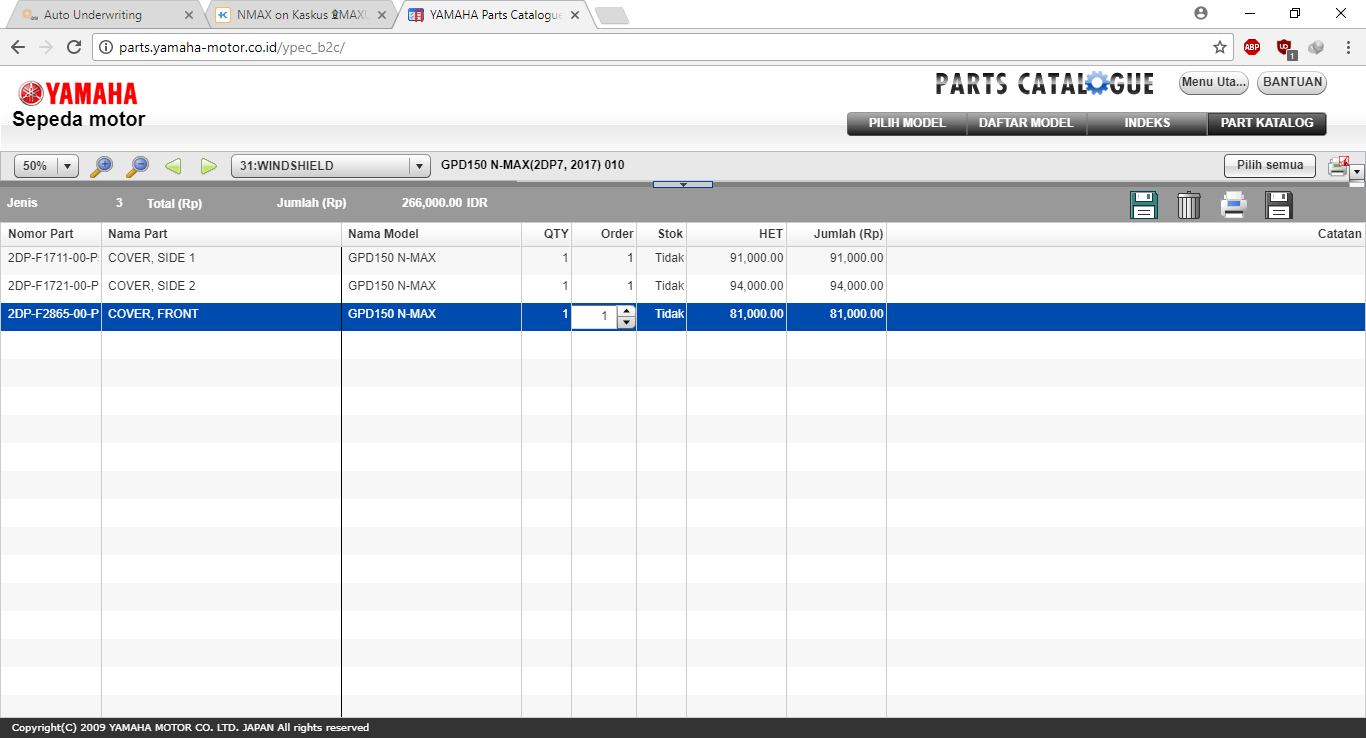Sort by Nomor Part column header
The width and height of the screenshot is (1366, 738).
tap(51, 234)
